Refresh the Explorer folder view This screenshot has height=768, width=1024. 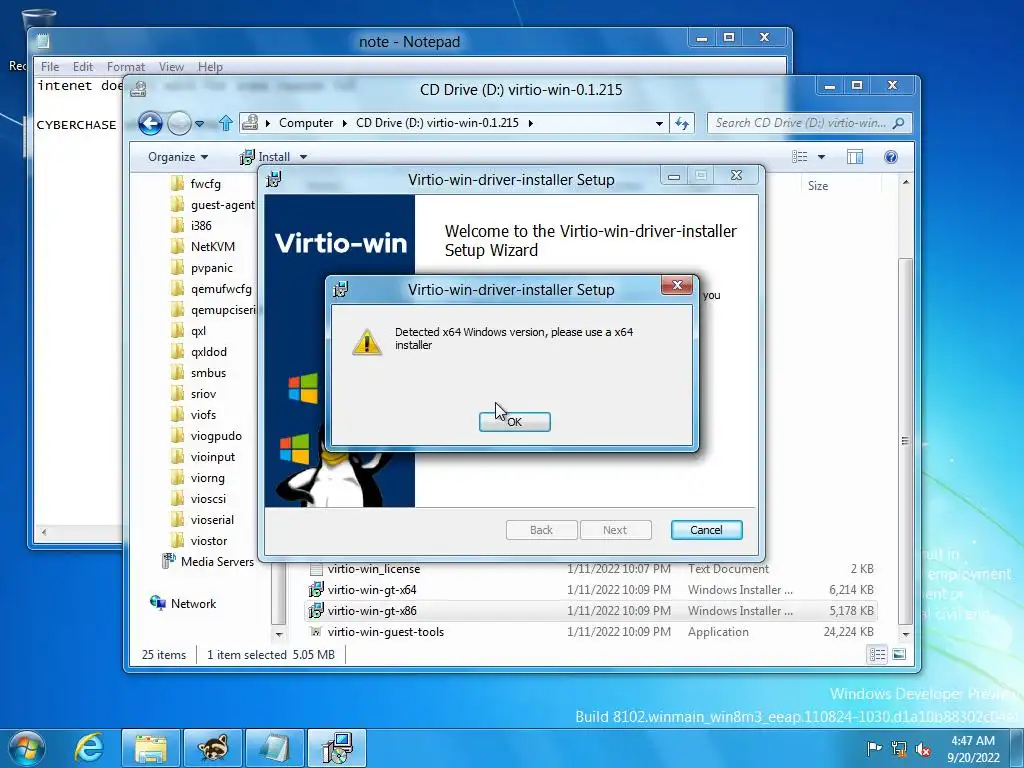tap(682, 123)
